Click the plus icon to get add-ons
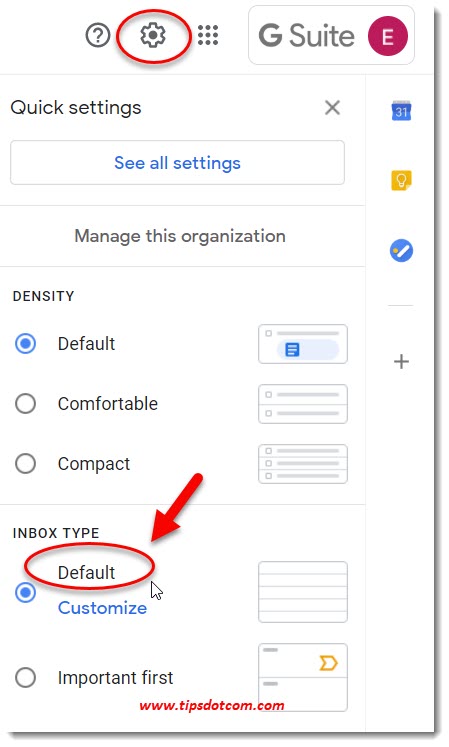The width and height of the screenshot is (449, 747). (401, 362)
